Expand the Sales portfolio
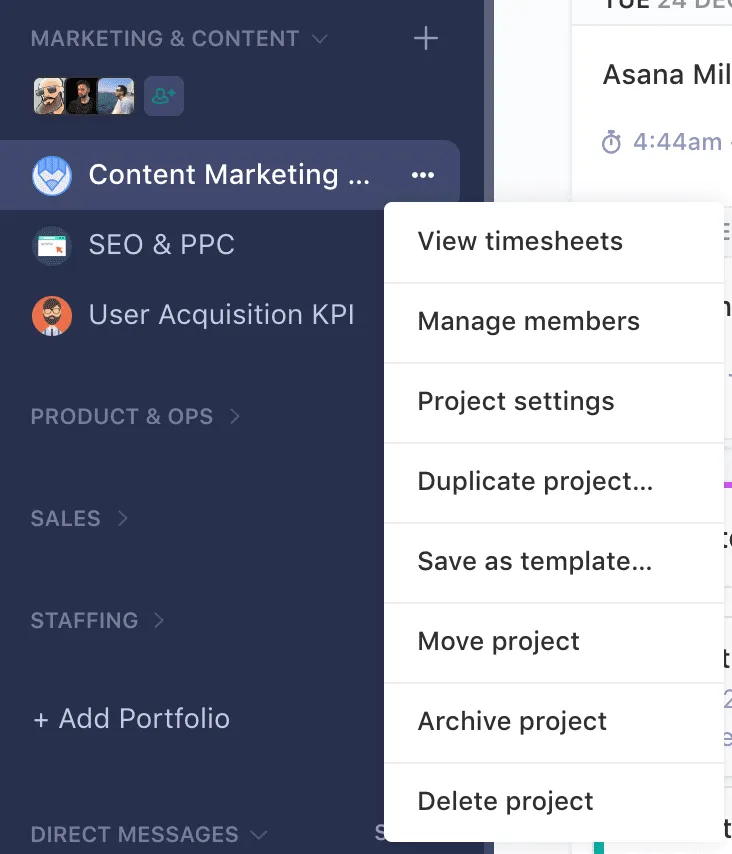The height and width of the screenshot is (854, 732). point(123,518)
